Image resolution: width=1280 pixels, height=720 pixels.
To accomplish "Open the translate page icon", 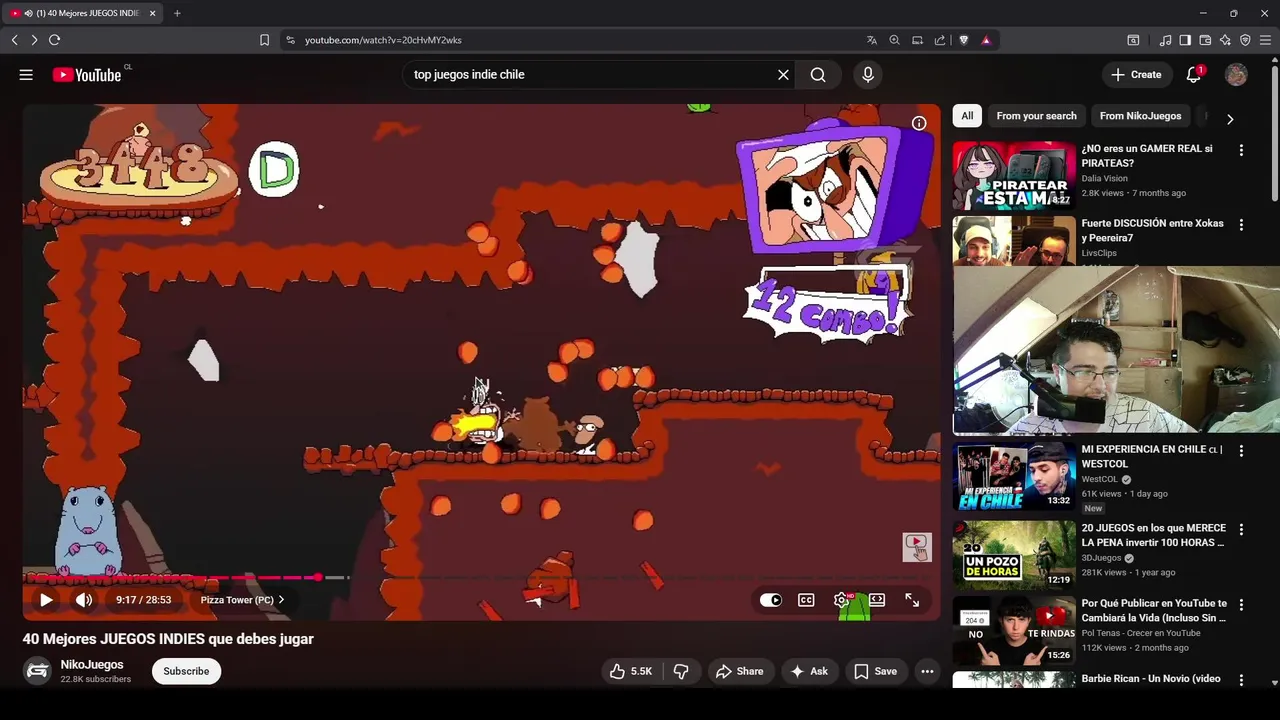I will tap(872, 40).
